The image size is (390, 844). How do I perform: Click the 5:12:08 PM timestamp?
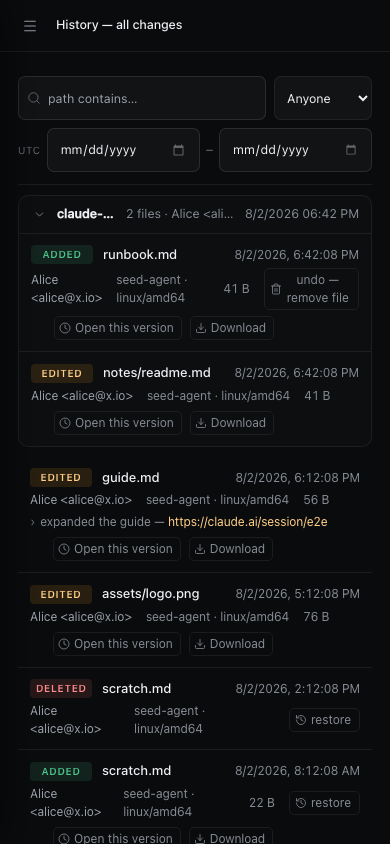[297, 594]
